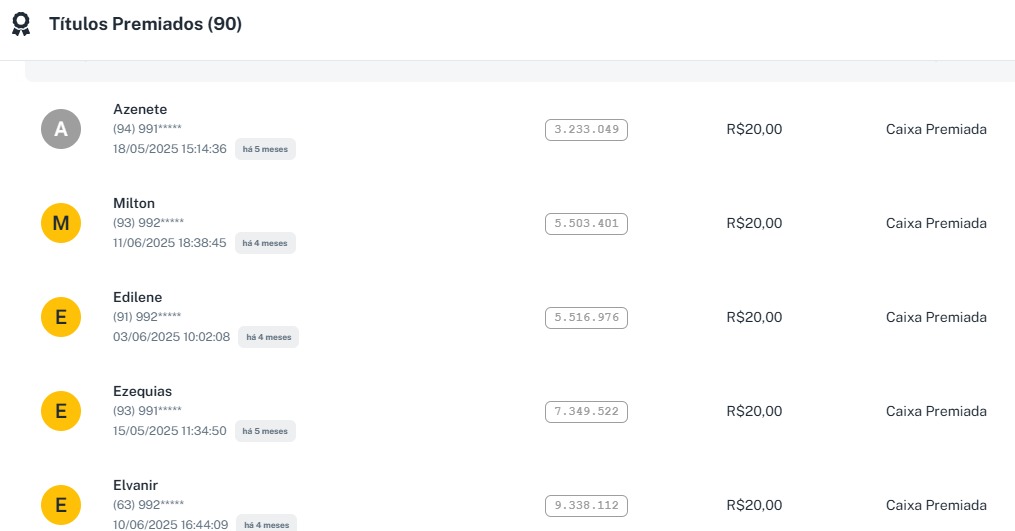The height and width of the screenshot is (531, 1015).
Task: Click Elvanir's yellow E avatar
Action: [x=60, y=505]
